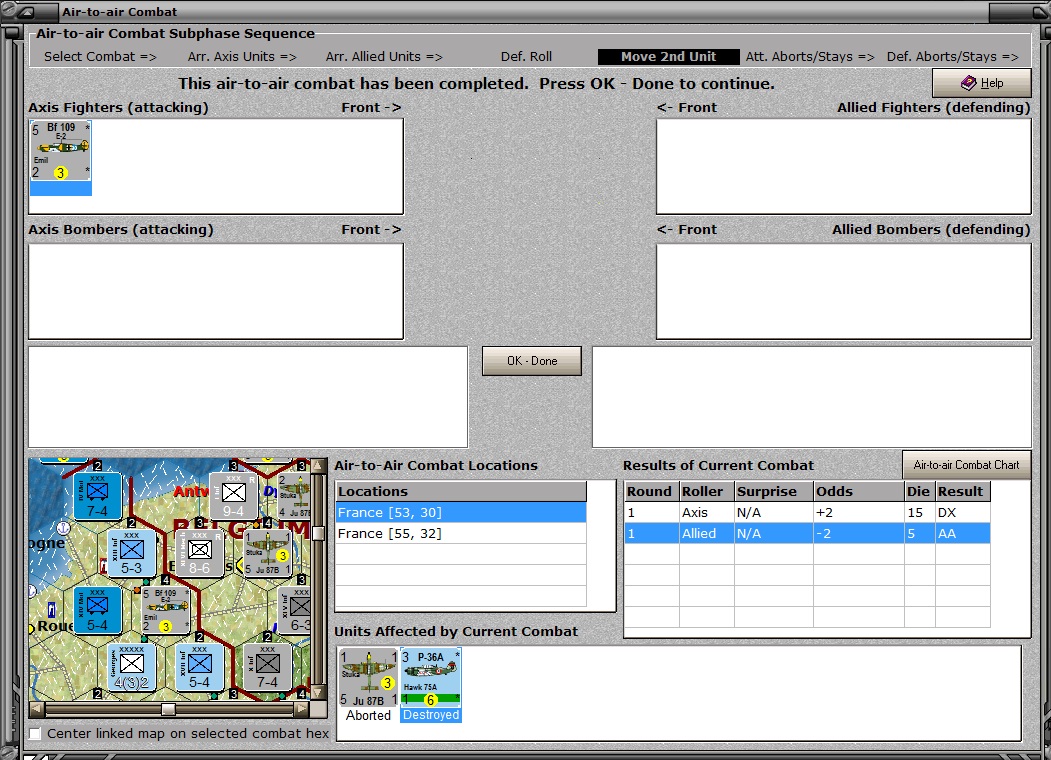Click the Select Combat subphase step
Screen dimensions: 1051x760
coord(101,56)
